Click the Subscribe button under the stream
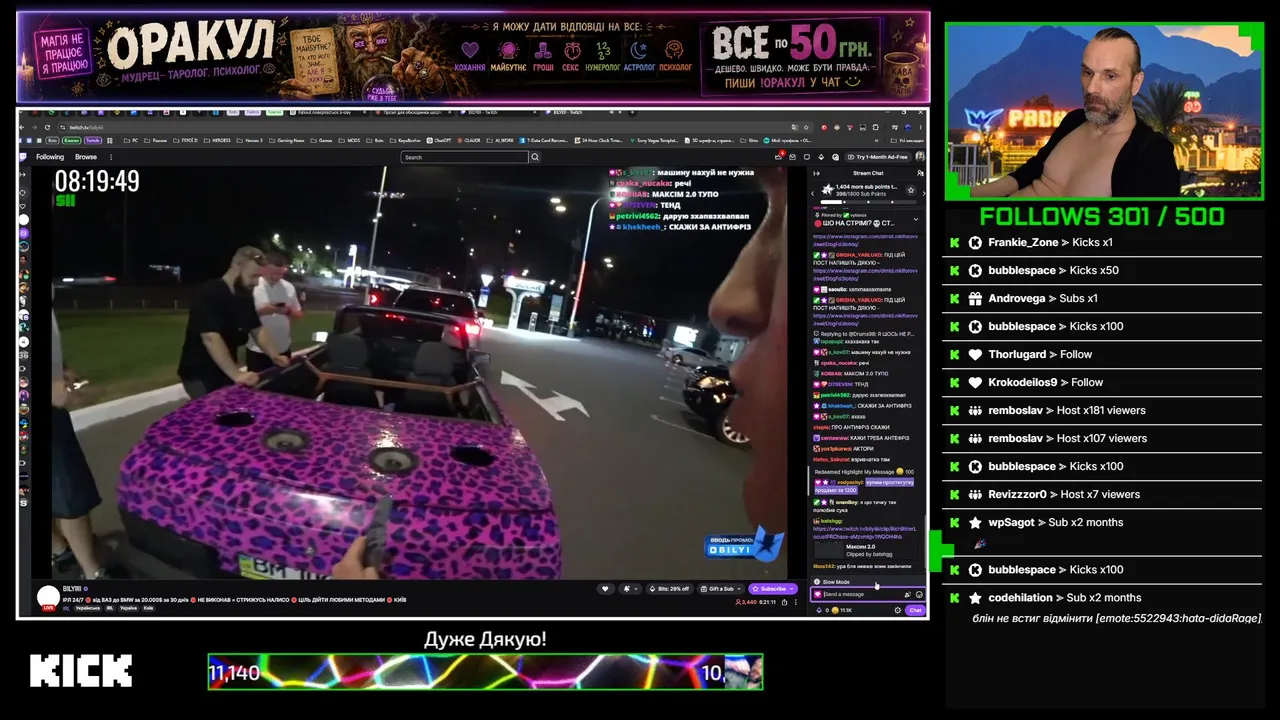1280x720 pixels. (773, 589)
